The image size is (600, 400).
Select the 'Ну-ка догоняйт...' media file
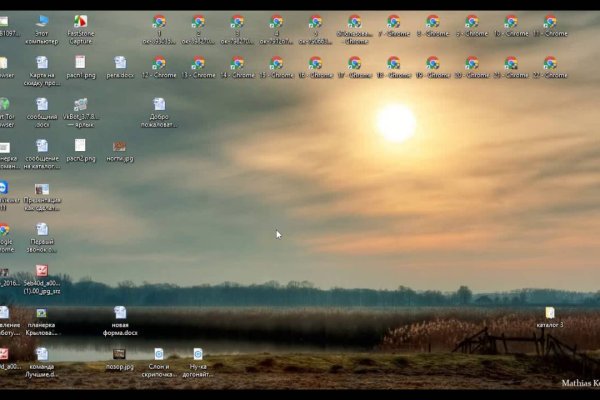[x=198, y=354]
